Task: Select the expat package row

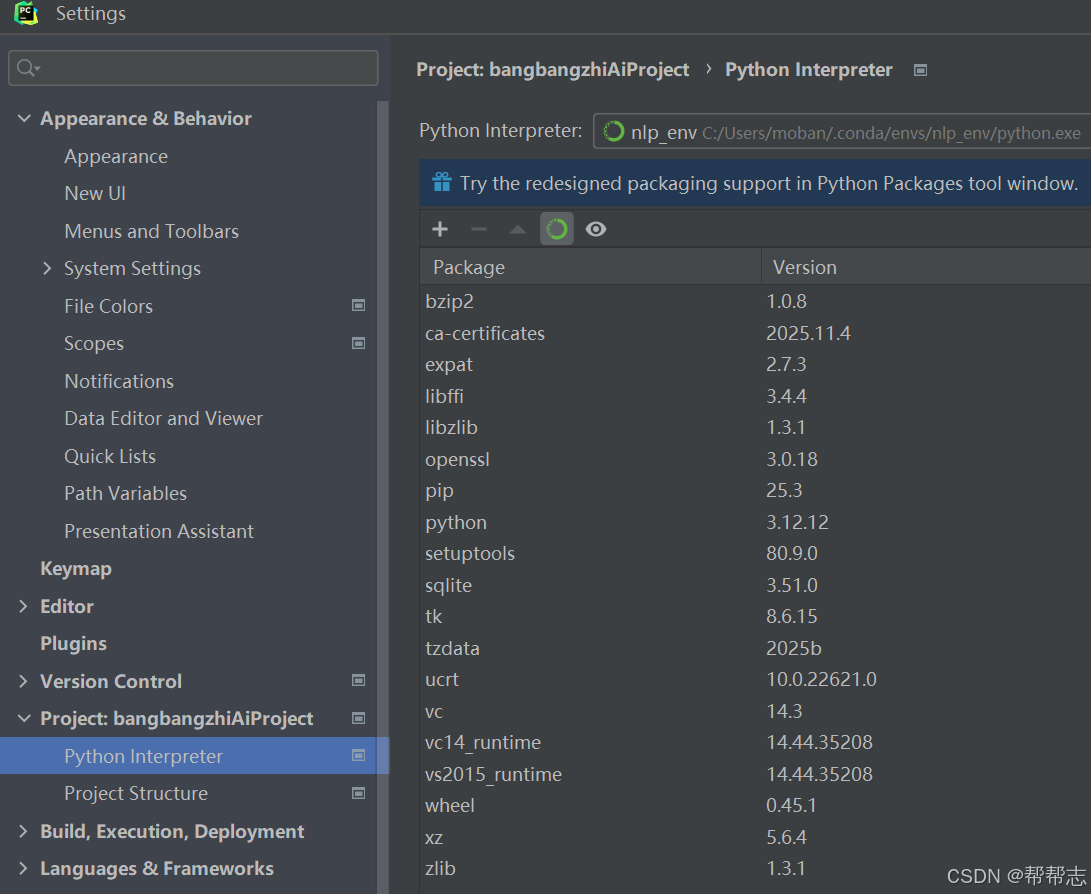Action: [x=755, y=365]
